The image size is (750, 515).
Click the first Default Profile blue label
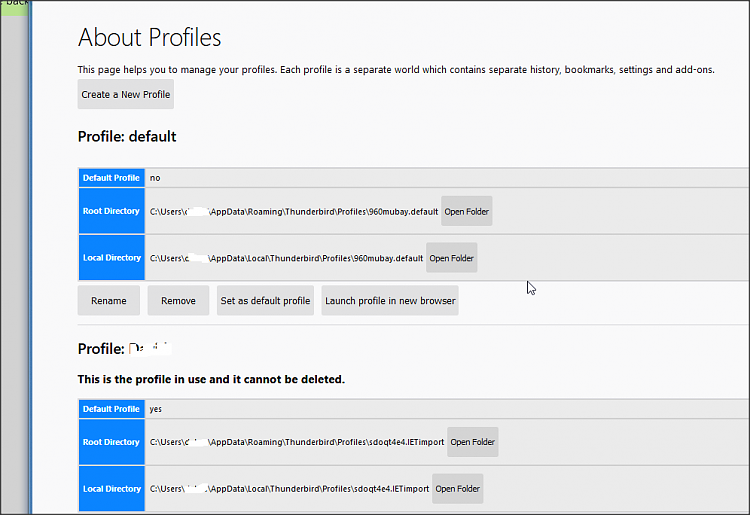pos(111,178)
